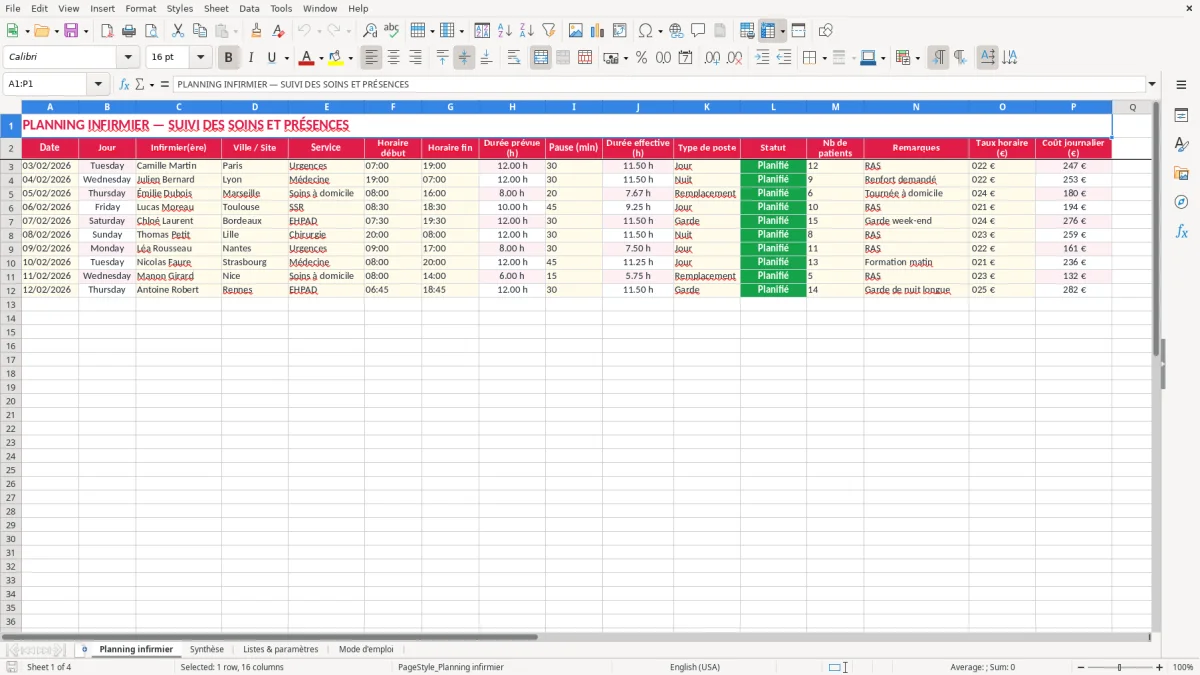
Task: Insert hyperlink globe icon
Action: click(x=676, y=31)
